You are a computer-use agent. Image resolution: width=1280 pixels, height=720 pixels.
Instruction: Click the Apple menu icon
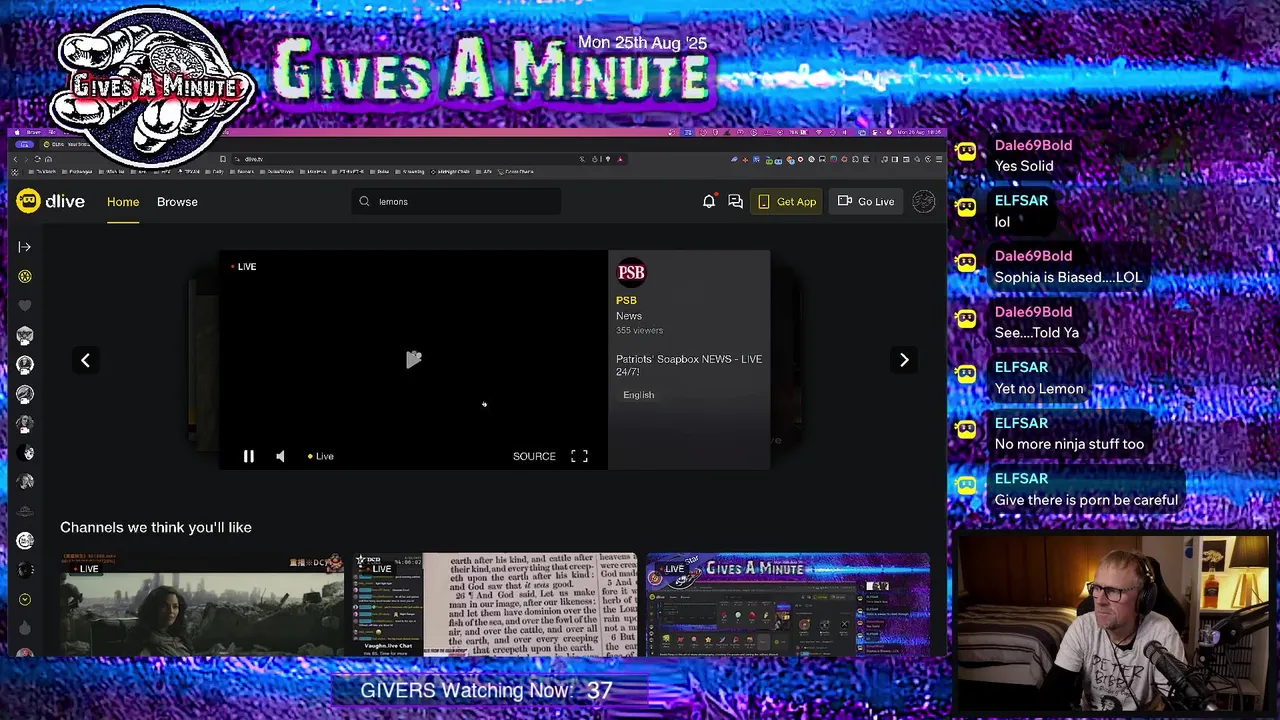(x=16, y=132)
